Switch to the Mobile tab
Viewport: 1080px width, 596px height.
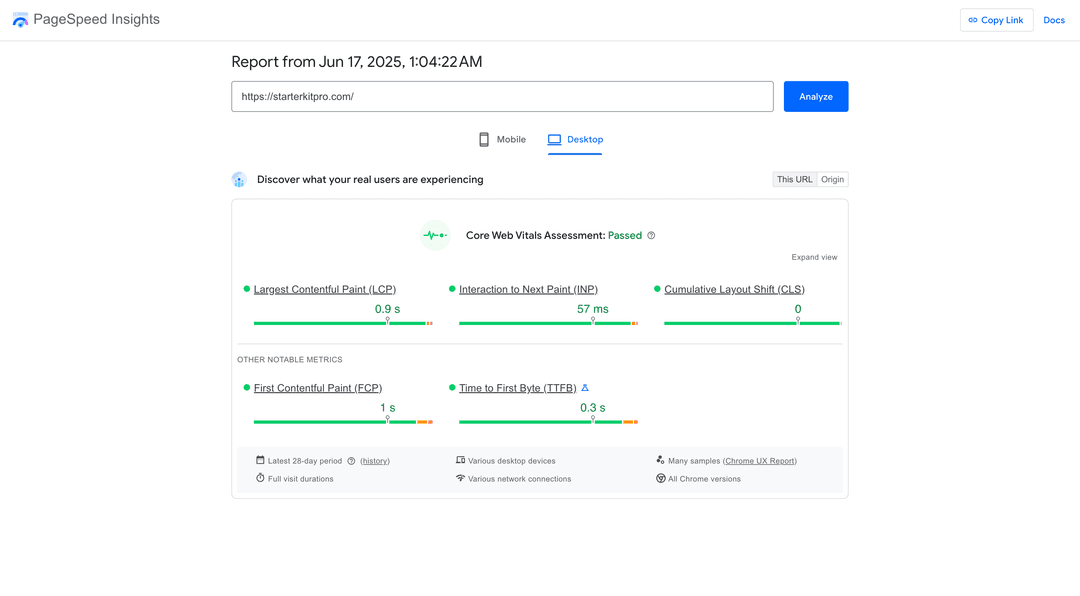tap(502, 140)
